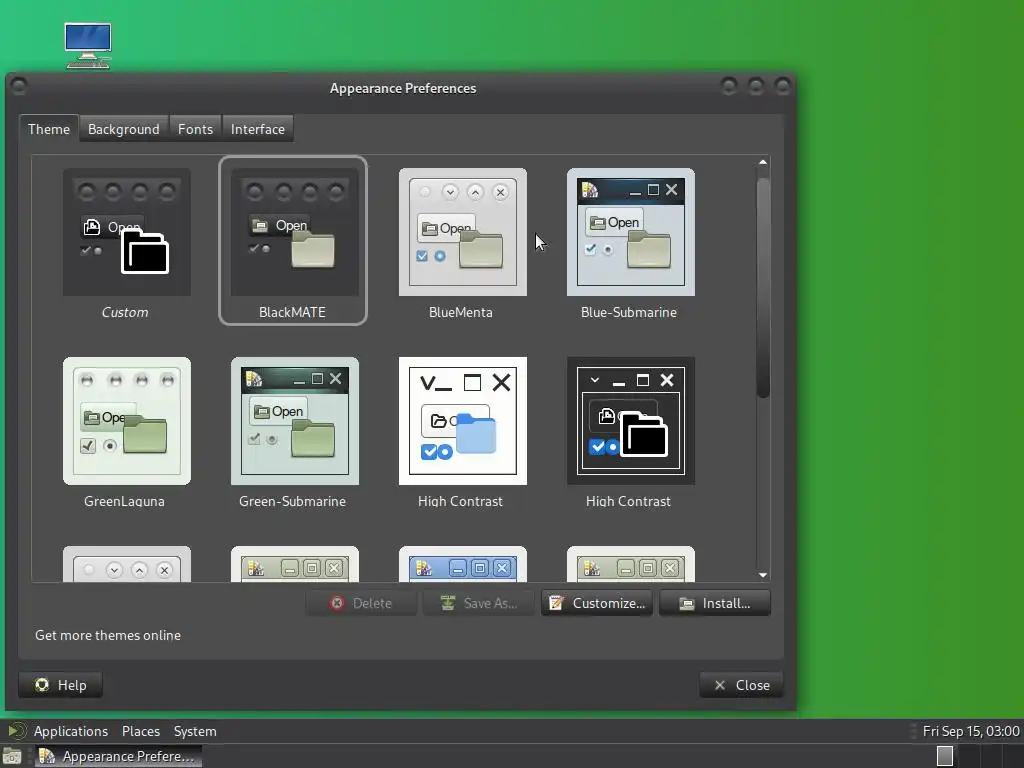Click the theme list scrollbar handle
This screenshot has width=1024, height=768.
click(763, 287)
